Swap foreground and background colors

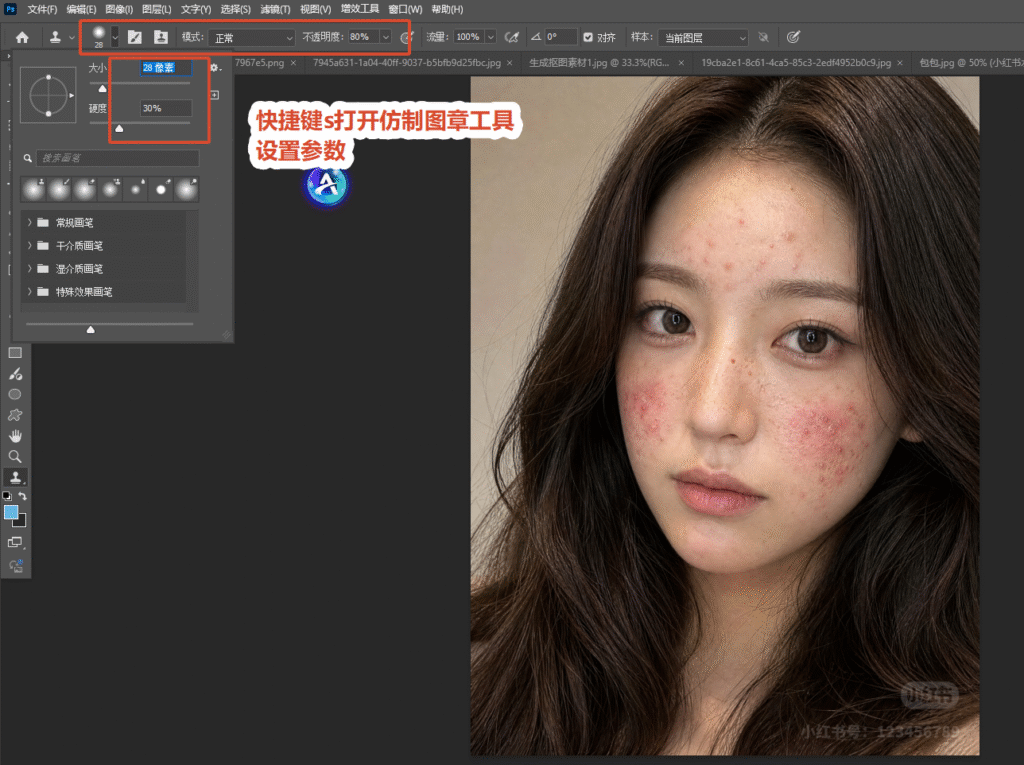[22, 496]
